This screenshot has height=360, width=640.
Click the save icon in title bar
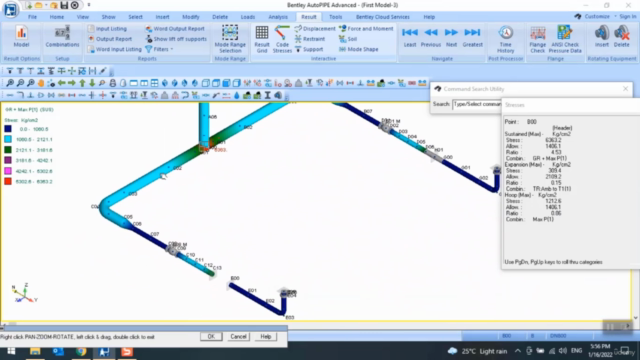64,5
